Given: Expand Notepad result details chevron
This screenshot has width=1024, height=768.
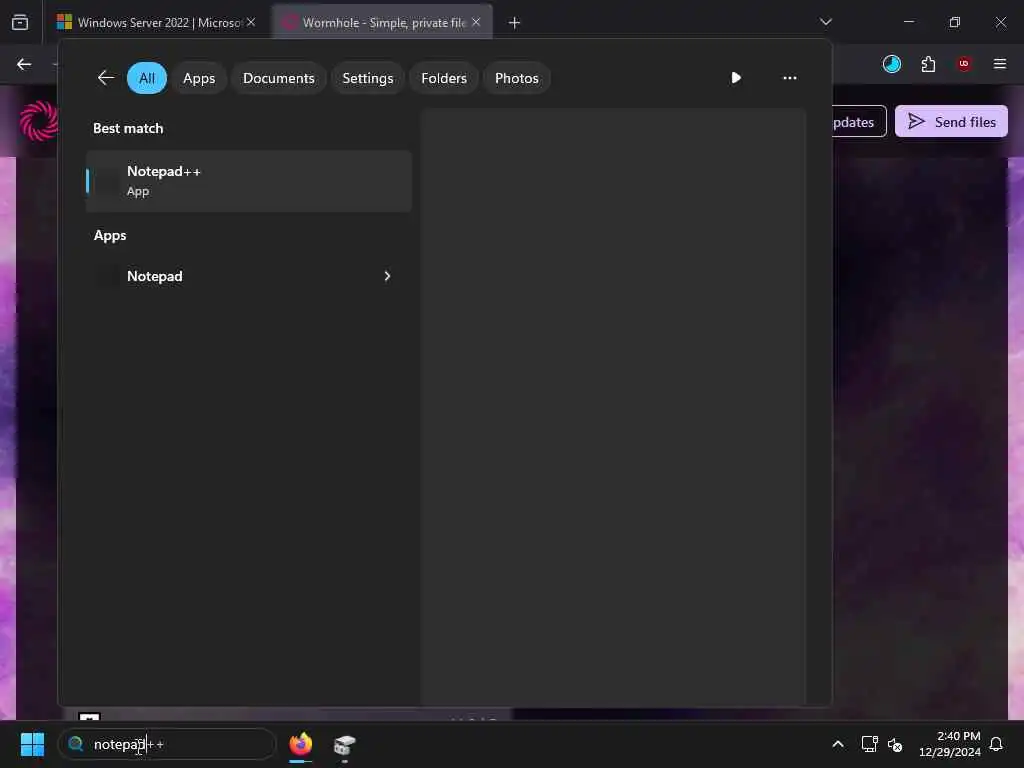Looking at the screenshot, I should tap(387, 276).
